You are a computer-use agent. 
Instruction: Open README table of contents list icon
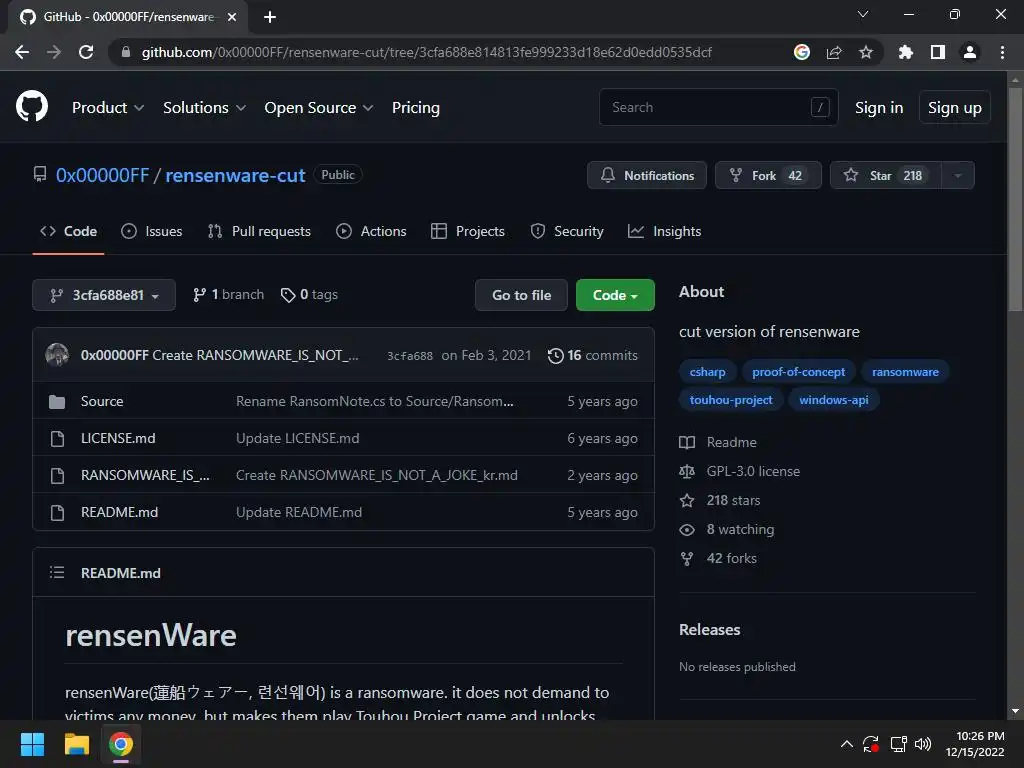click(57, 573)
